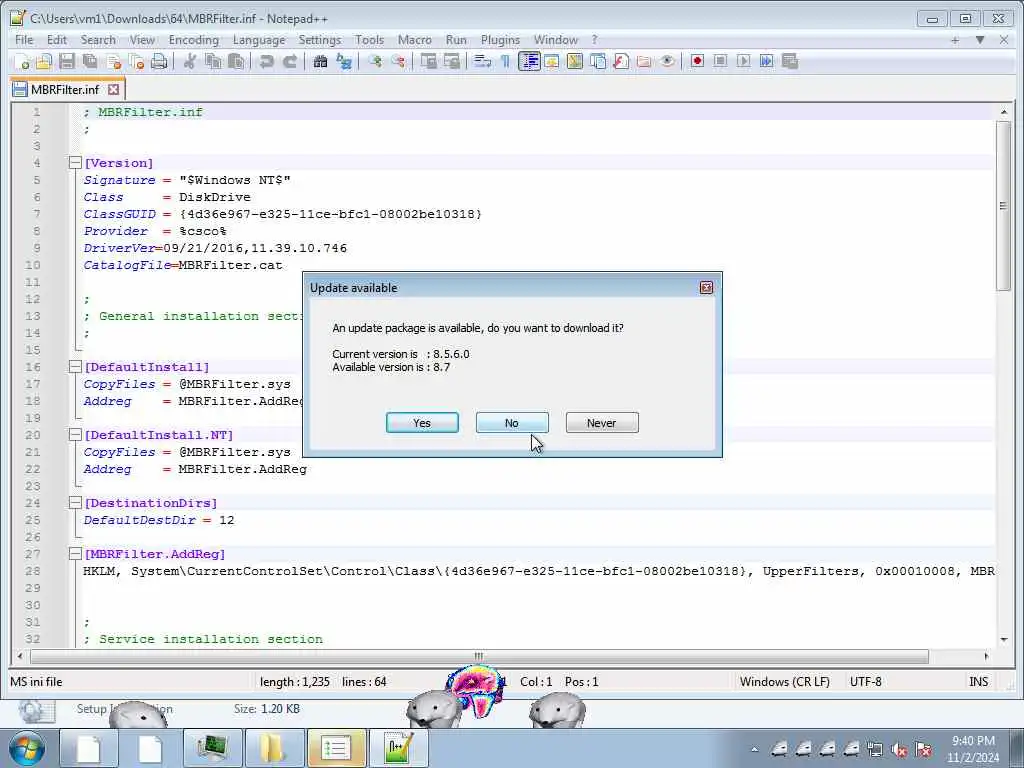The width and height of the screenshot is (1024, 768).
Task: Click the Cut scissors icon
Action: 189,61
